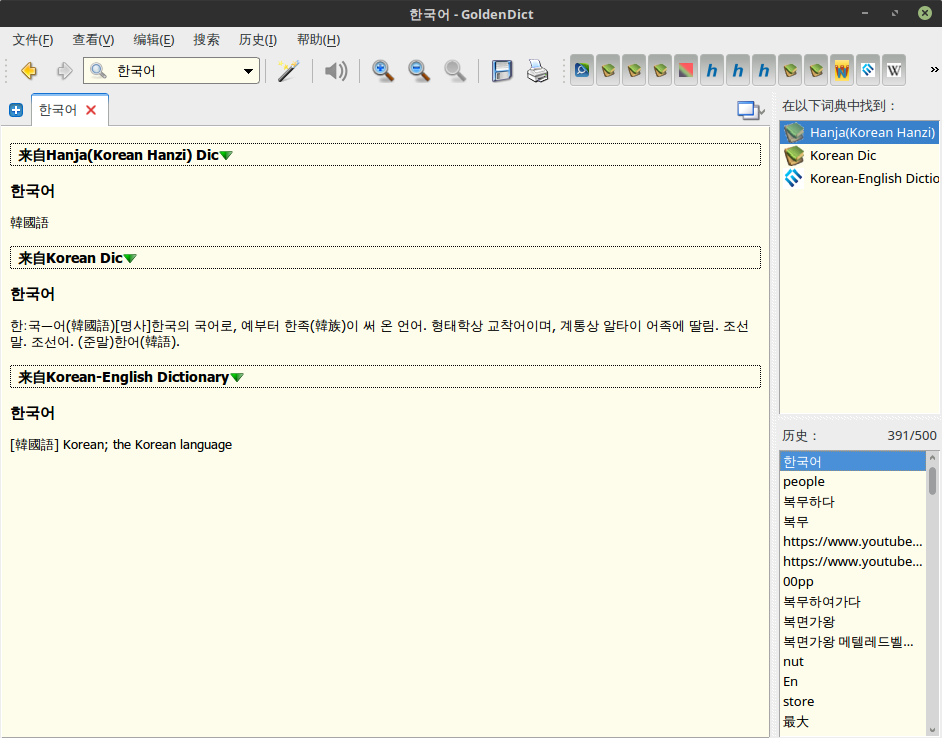Select the zoom in magnifier icon
This screenshot has height=738, width=942.
coord(382,70)
